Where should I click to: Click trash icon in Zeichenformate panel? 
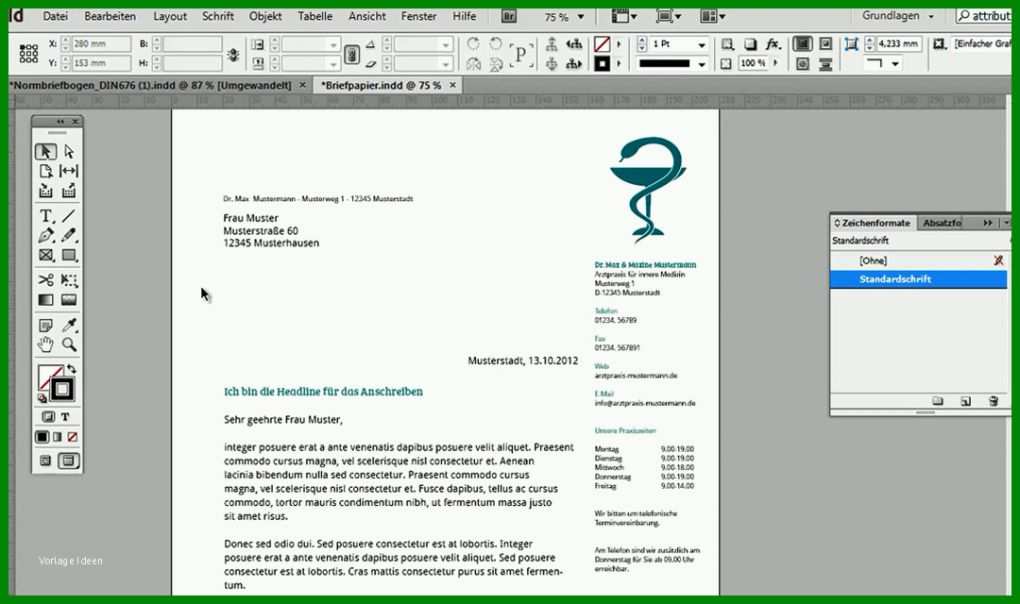tap(993, 402)
